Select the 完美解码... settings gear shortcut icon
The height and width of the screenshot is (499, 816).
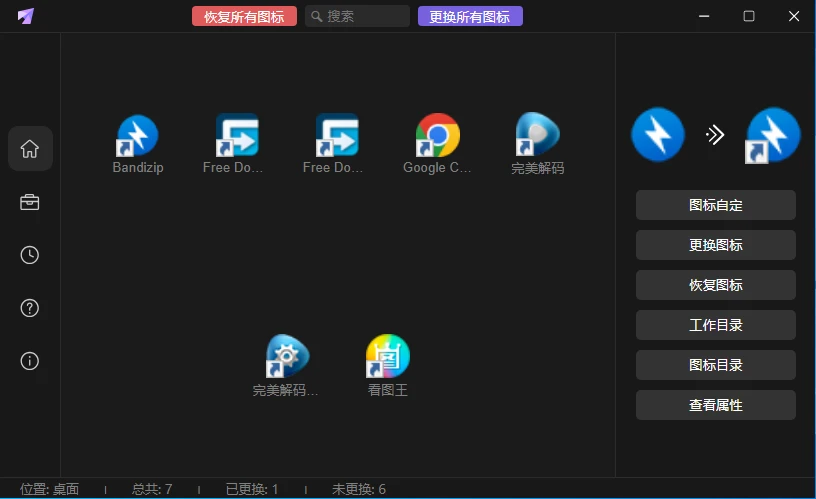click(x=287, y=356)
